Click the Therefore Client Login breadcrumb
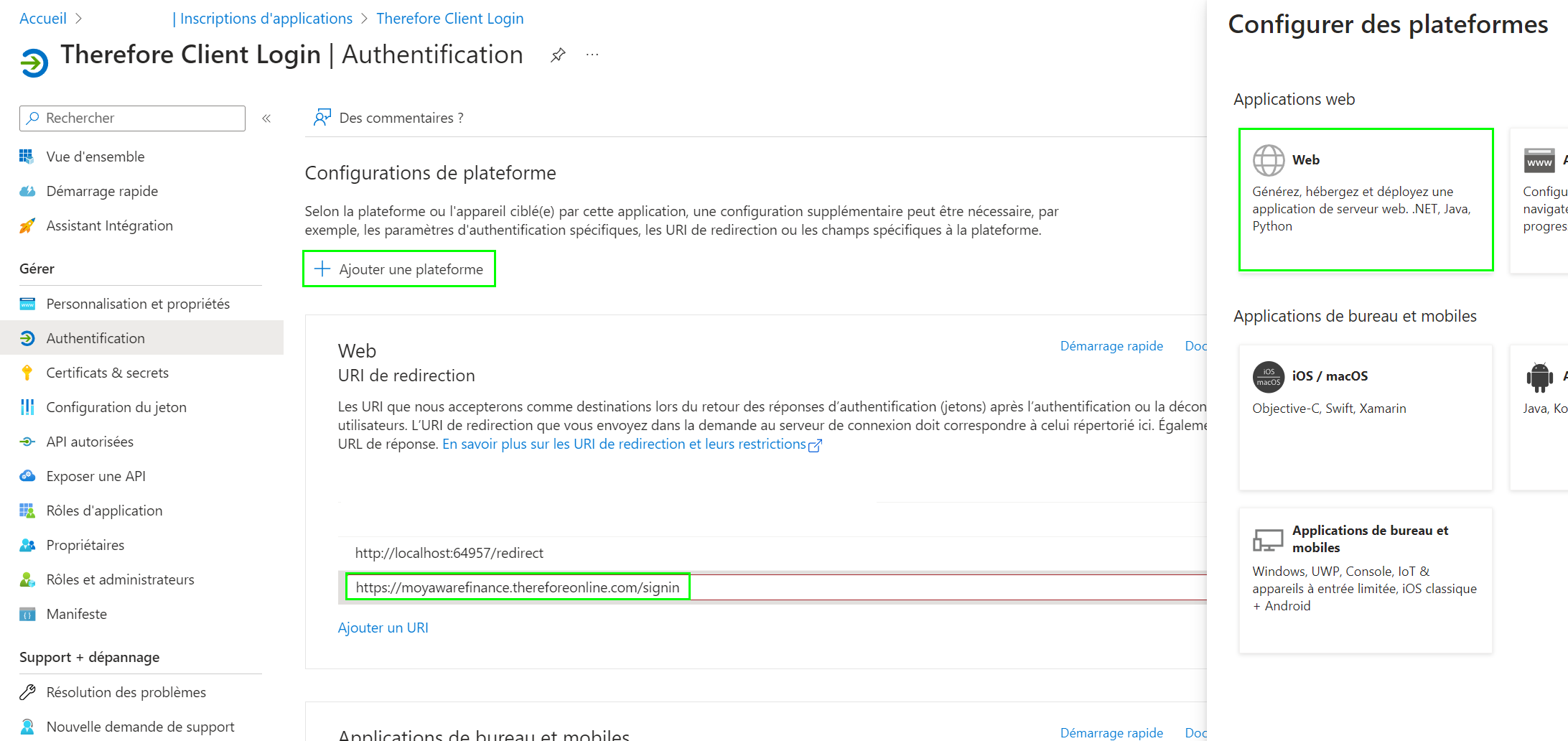Screen dimensions: 1568x741 coord(450,19)
